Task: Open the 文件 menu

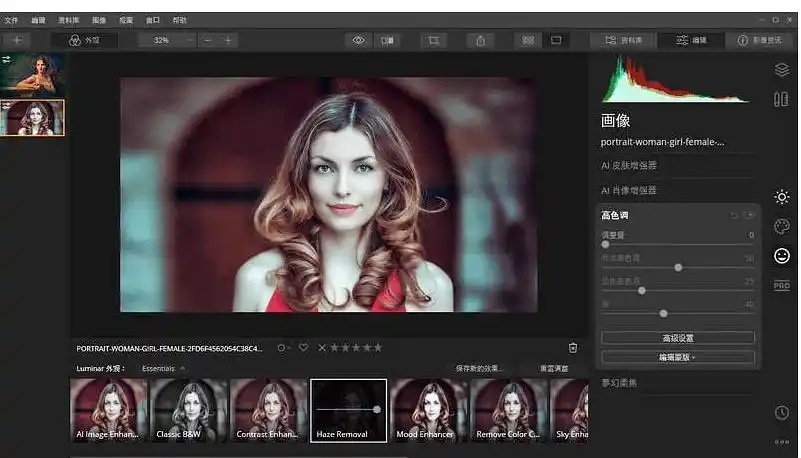Action: click(11, 20)
